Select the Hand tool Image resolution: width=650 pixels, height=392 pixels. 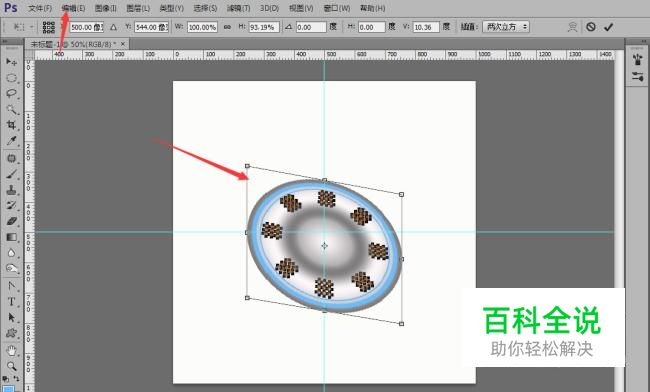coord(11,351)
